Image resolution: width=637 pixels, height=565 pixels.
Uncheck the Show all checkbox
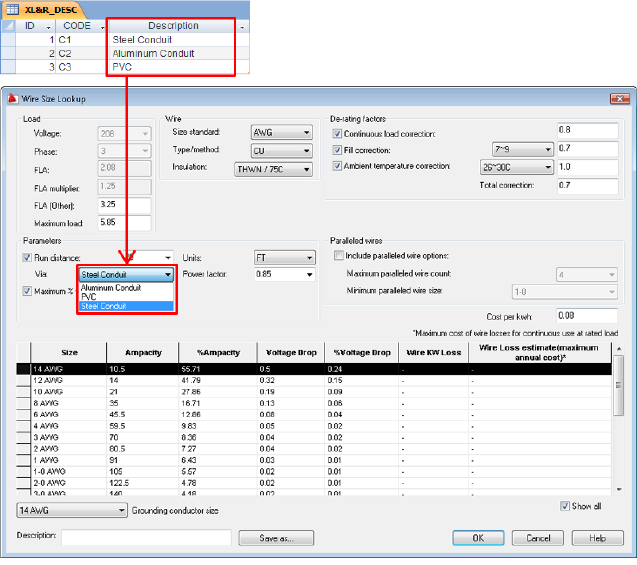pos(565,506)
